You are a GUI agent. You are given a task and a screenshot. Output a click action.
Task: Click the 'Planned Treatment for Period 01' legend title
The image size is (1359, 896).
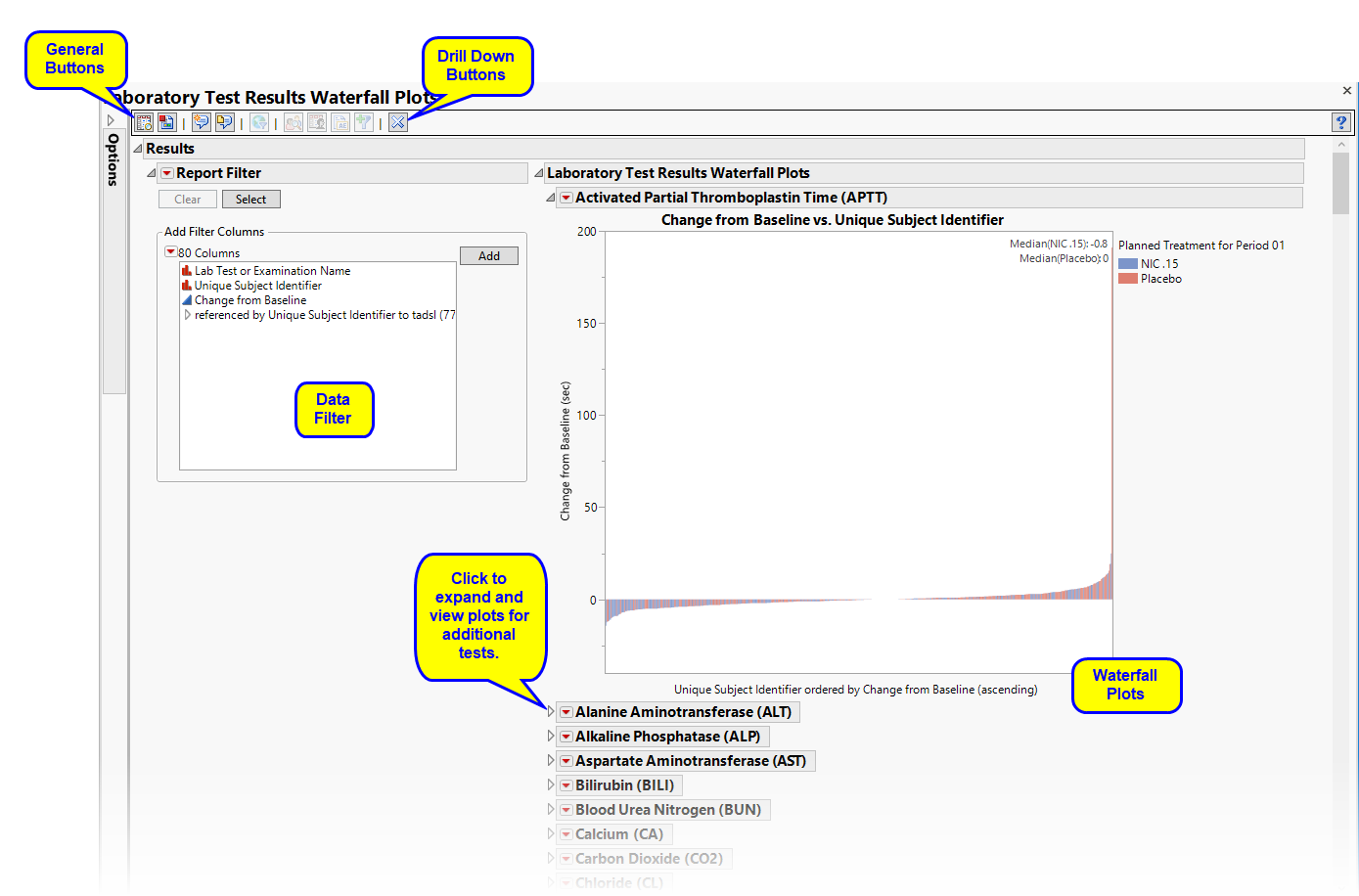click(x=1201, y=246)
